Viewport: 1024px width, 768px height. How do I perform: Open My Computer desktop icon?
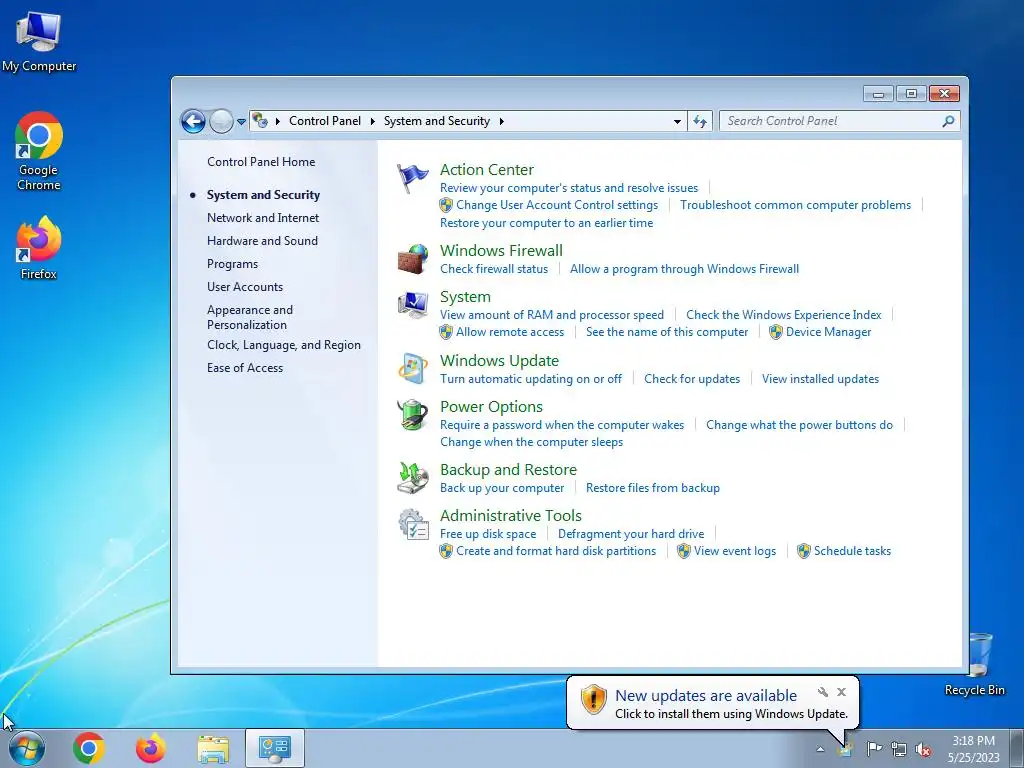(x=39, y=42)
